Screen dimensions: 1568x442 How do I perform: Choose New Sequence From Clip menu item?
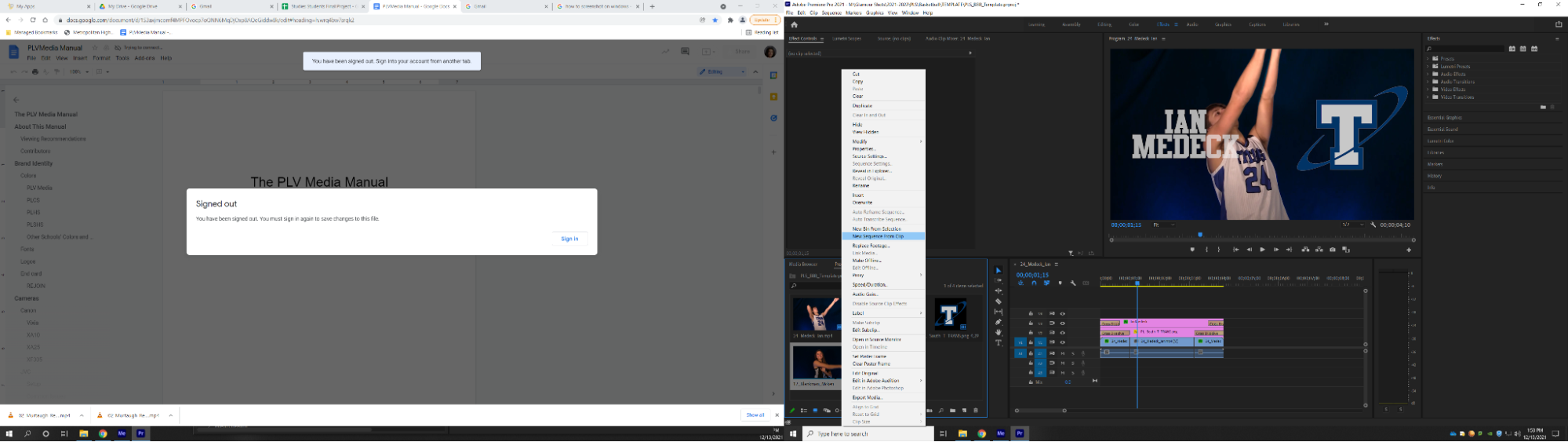(x=878, y=236)
